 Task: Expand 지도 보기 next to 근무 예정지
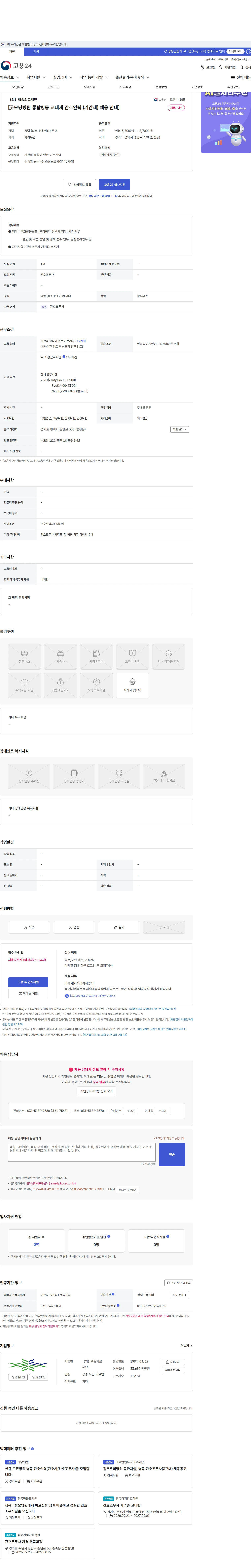tap(179, 430)
